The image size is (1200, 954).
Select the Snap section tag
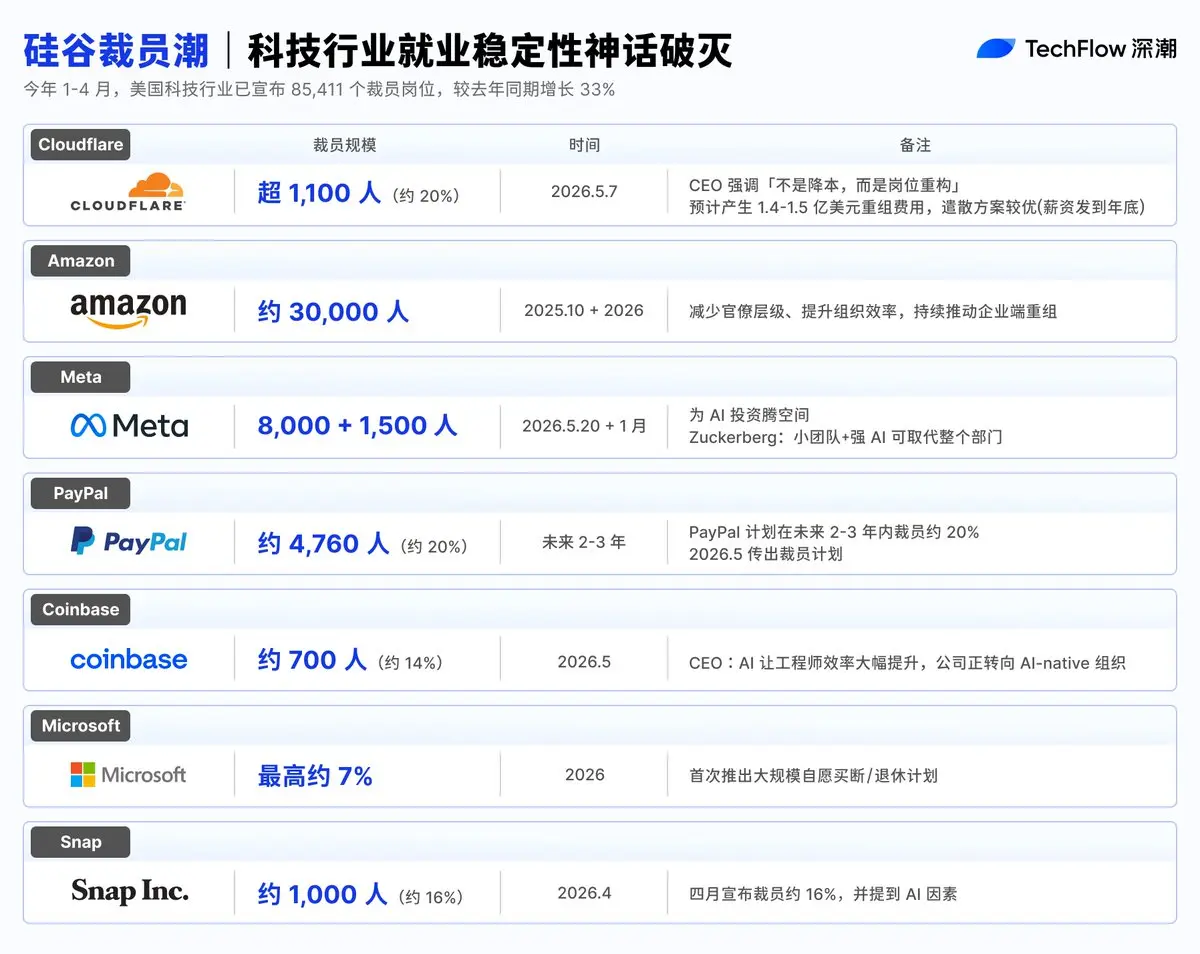[x=81, y=842]
